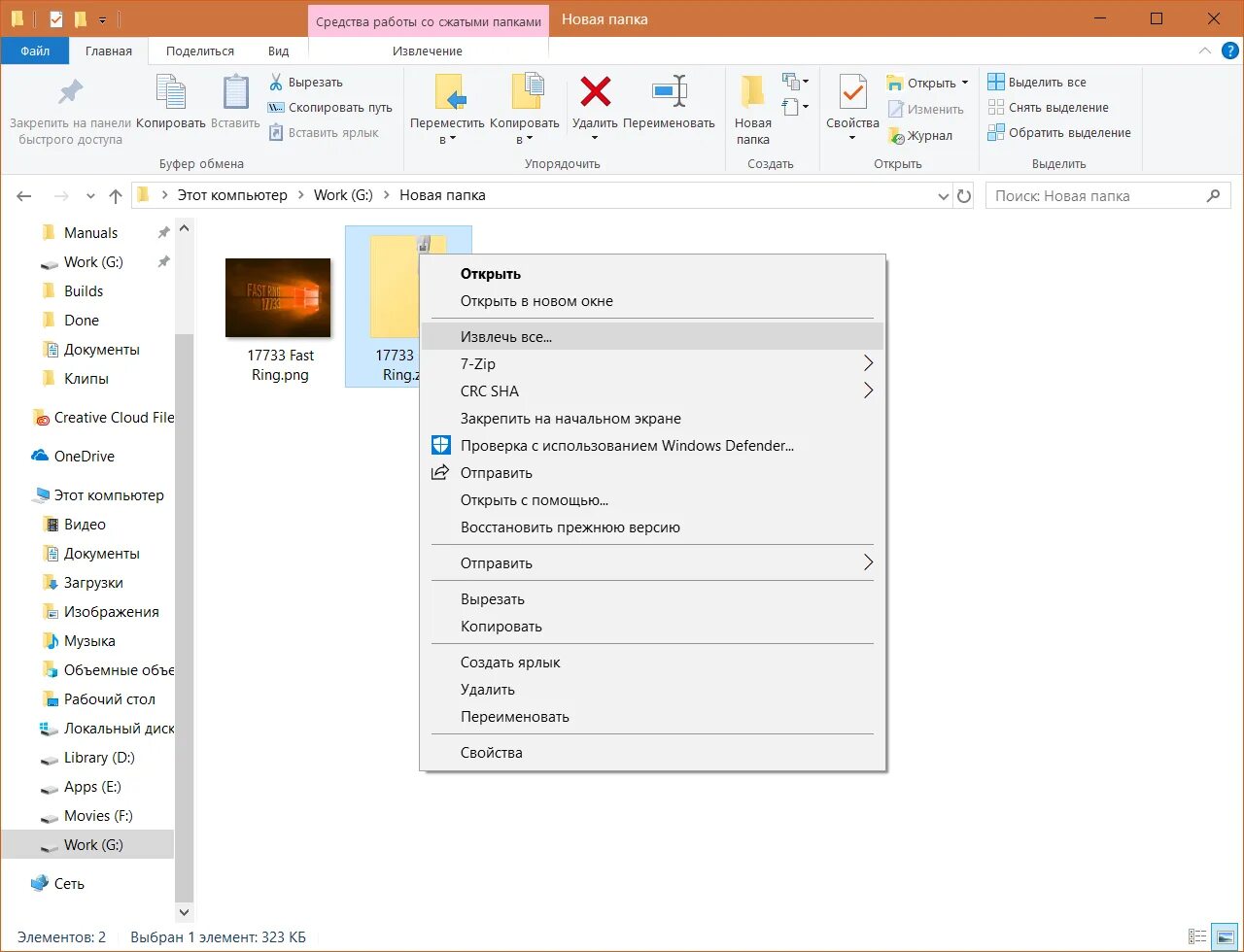1244x952 pixels.
Task: Switch to large icons view in status bar
Action: [1226, 937]
